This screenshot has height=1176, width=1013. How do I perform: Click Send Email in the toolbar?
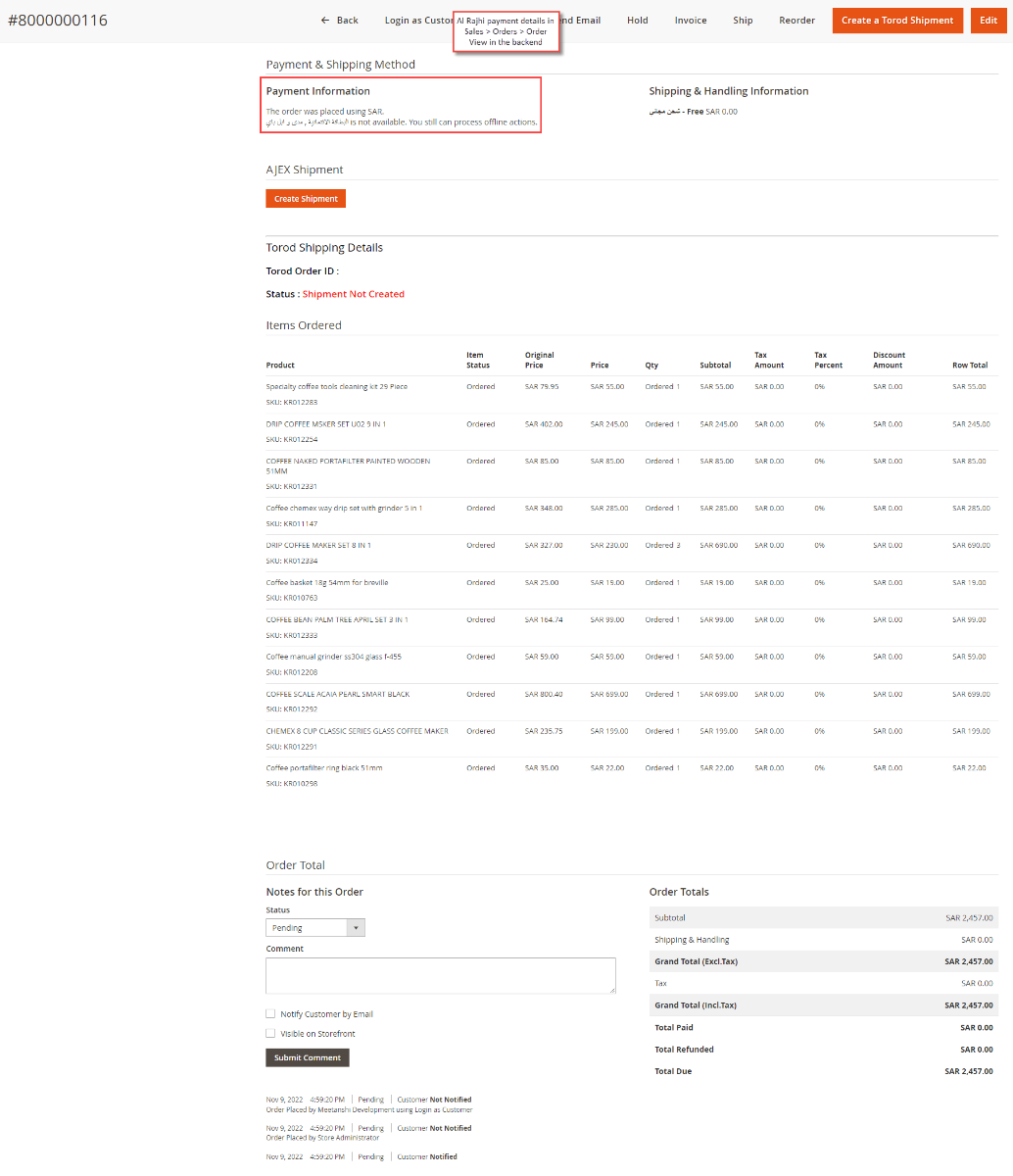coord(582,20)
